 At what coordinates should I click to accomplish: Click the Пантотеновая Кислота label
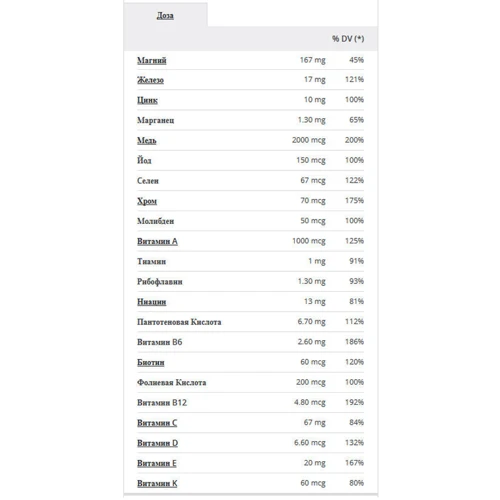point(179,322)
